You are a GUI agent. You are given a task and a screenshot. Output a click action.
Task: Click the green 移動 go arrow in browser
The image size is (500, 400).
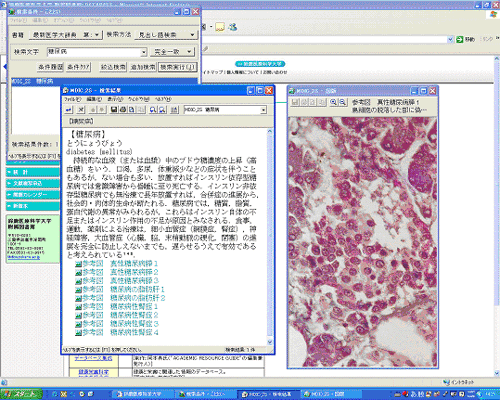click(x=460, y=39)
